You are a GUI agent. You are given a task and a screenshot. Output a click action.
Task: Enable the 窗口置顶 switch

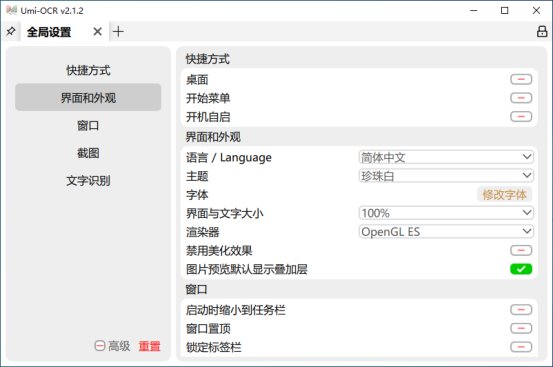click(521, 328)
